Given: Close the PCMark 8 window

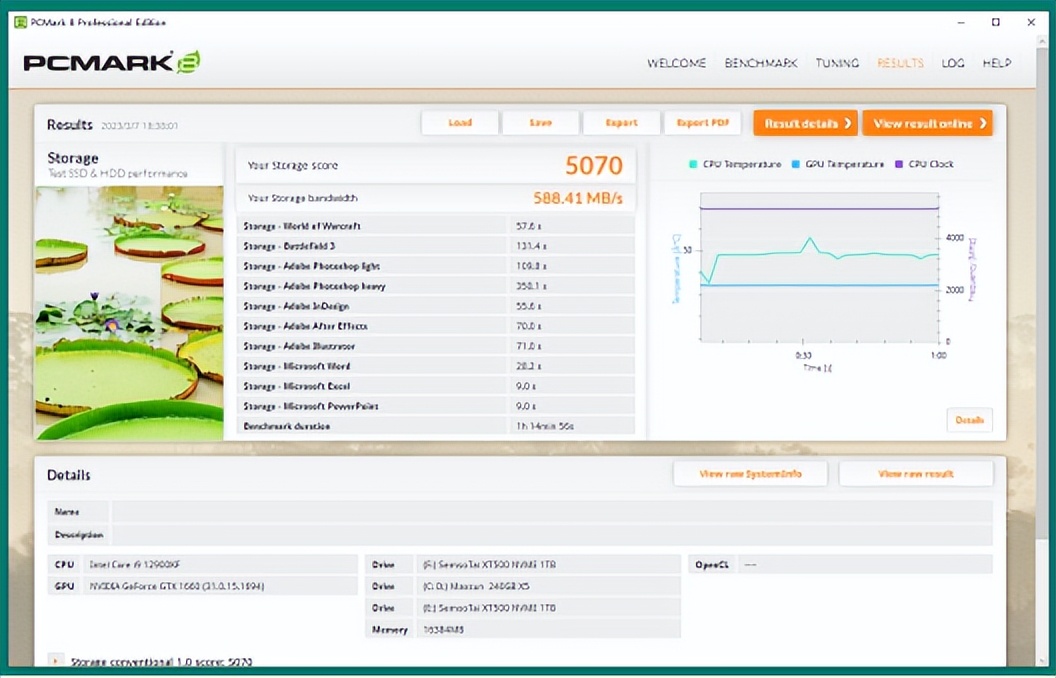Looking at the screenshot, I should (1031, 22).
